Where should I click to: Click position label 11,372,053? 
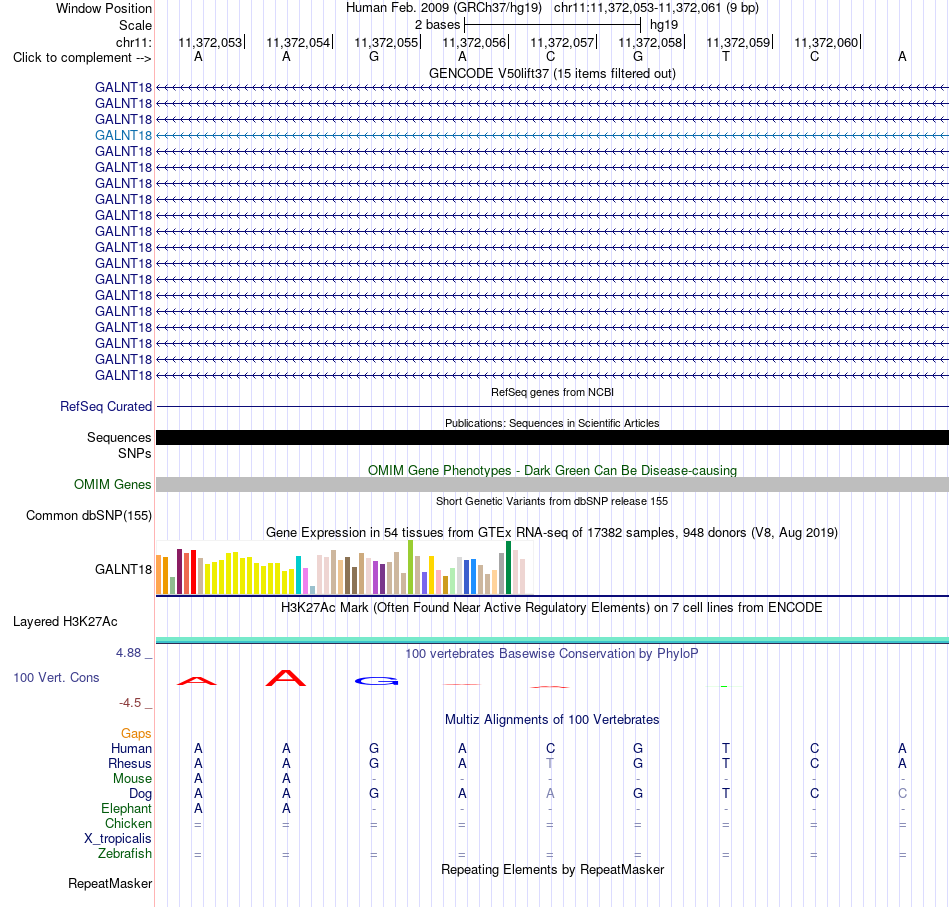point(210,42)
